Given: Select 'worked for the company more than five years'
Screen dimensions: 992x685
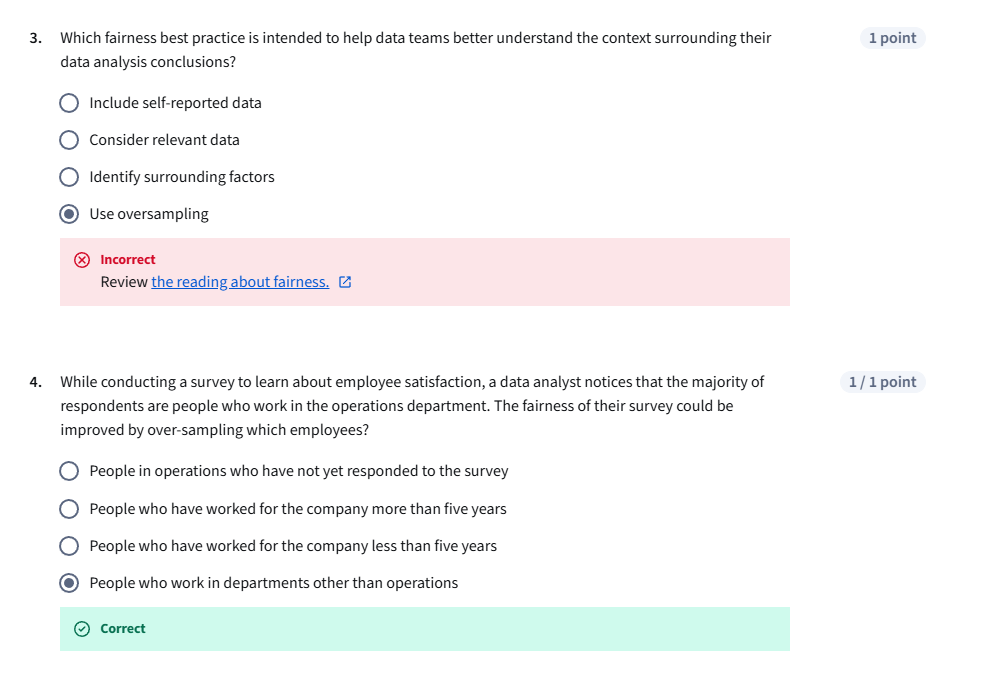Looking at the screenshot, I should coord(69,509).
